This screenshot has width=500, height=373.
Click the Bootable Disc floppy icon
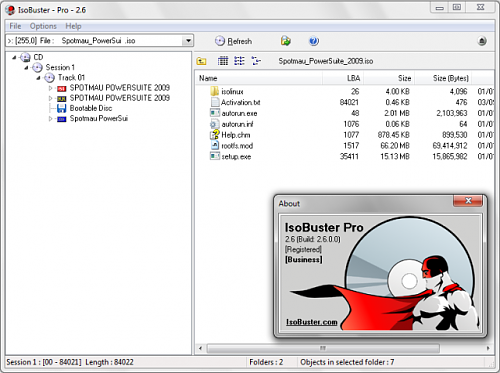click(62, 108)
